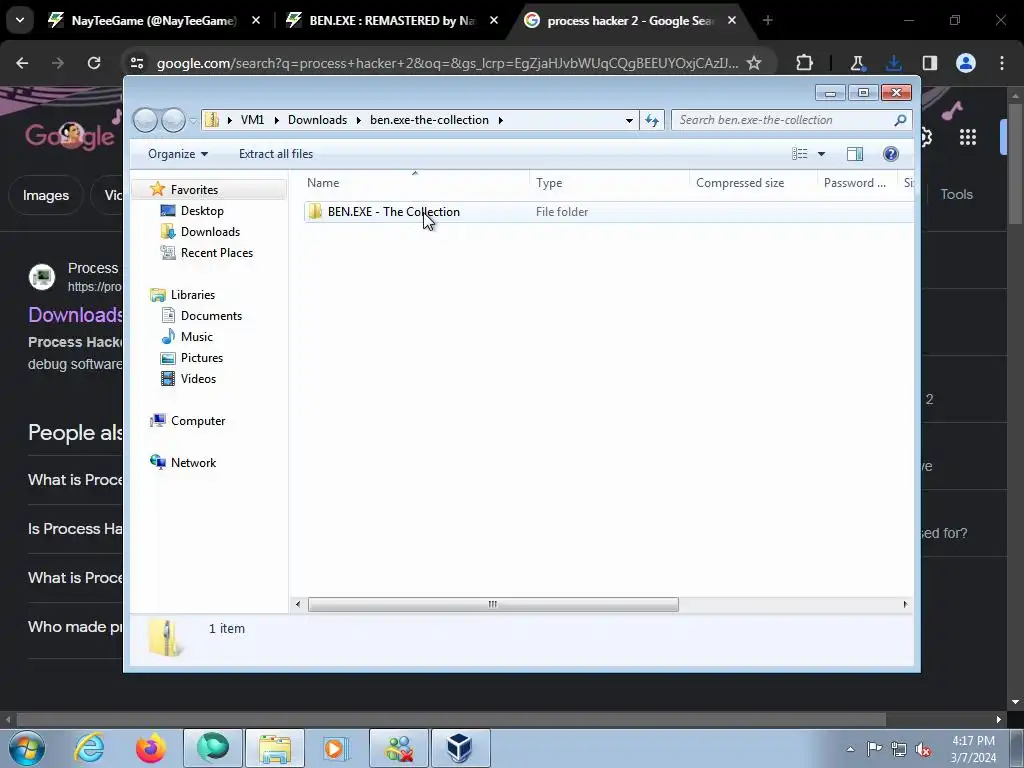Open Documents library in navigation pane

click(x=211, y=316)
